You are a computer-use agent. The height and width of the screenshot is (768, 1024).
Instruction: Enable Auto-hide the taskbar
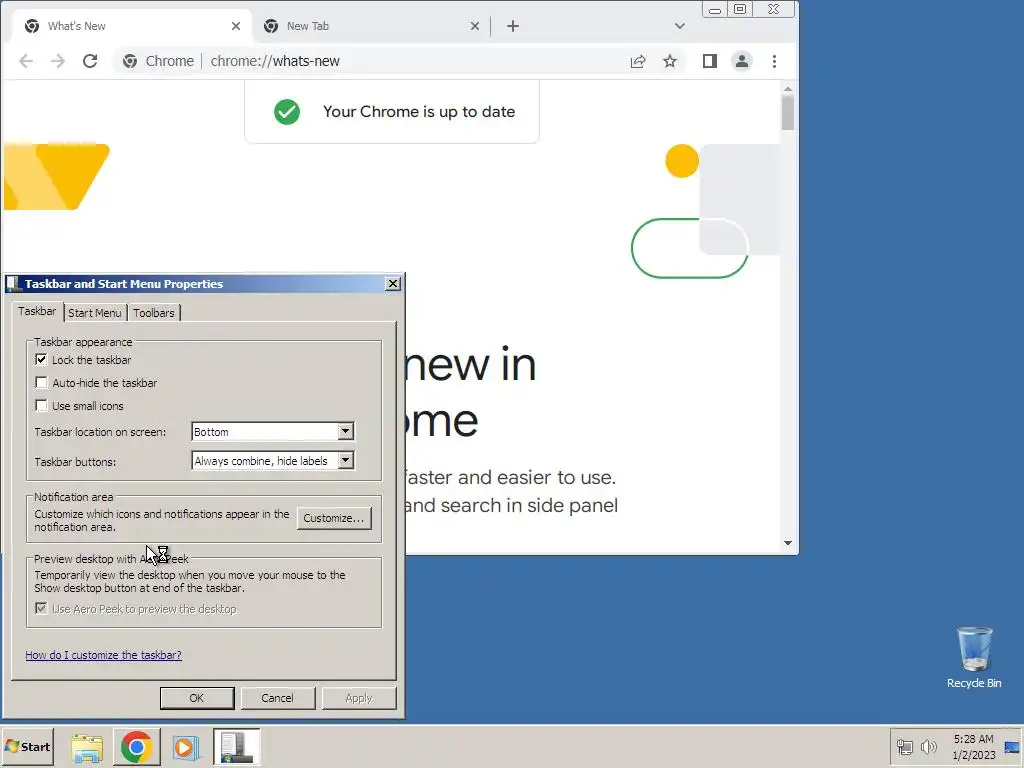click(41, 383)
